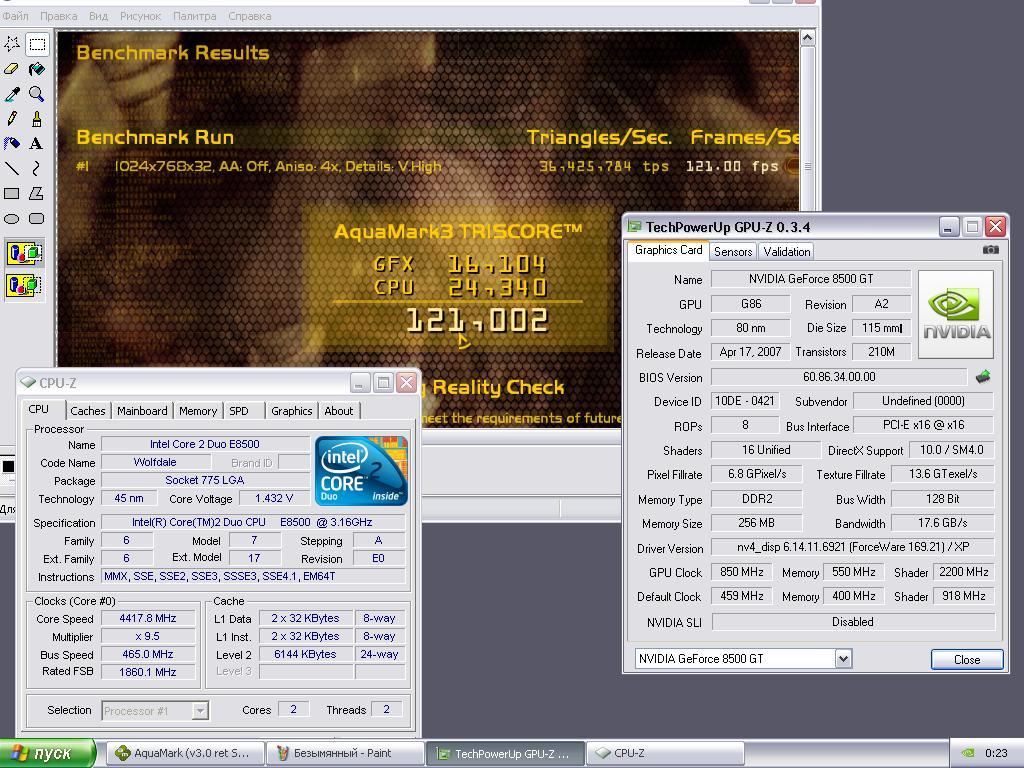This screenshot has height=768, width=1024.
Task: Open the SPD tab in CPU-Z
Action: pos(239,411)
